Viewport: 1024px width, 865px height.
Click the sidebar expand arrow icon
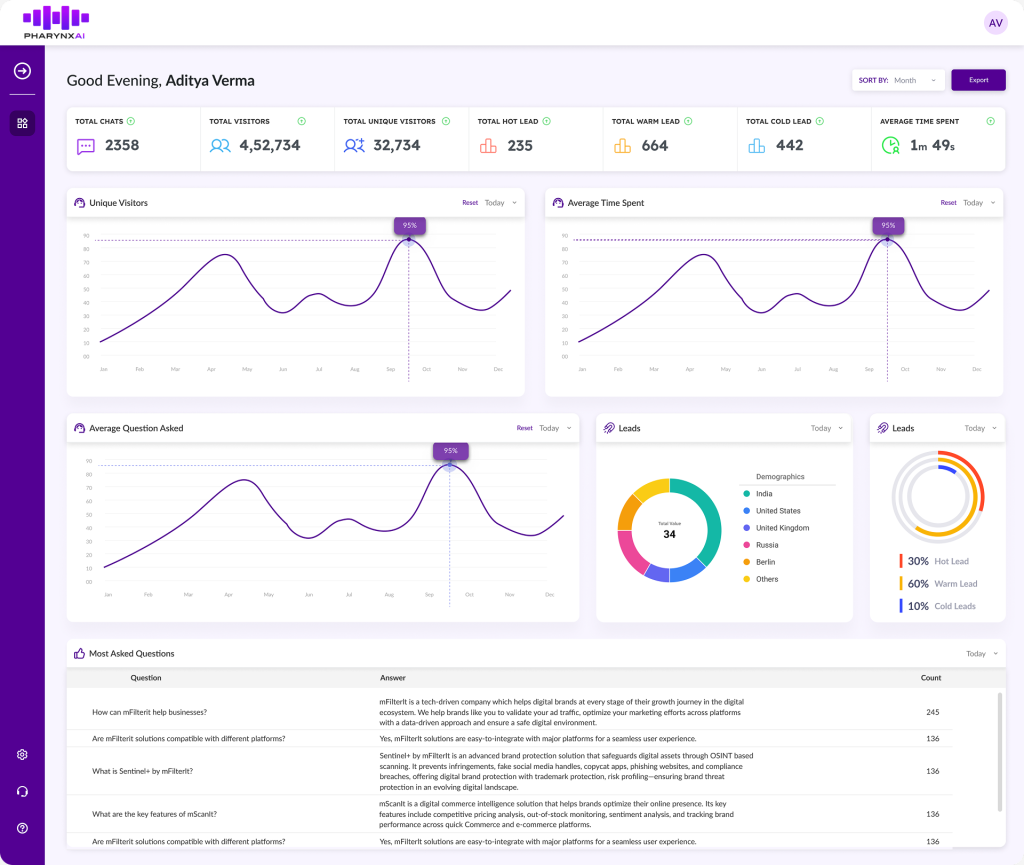(22, 71)
